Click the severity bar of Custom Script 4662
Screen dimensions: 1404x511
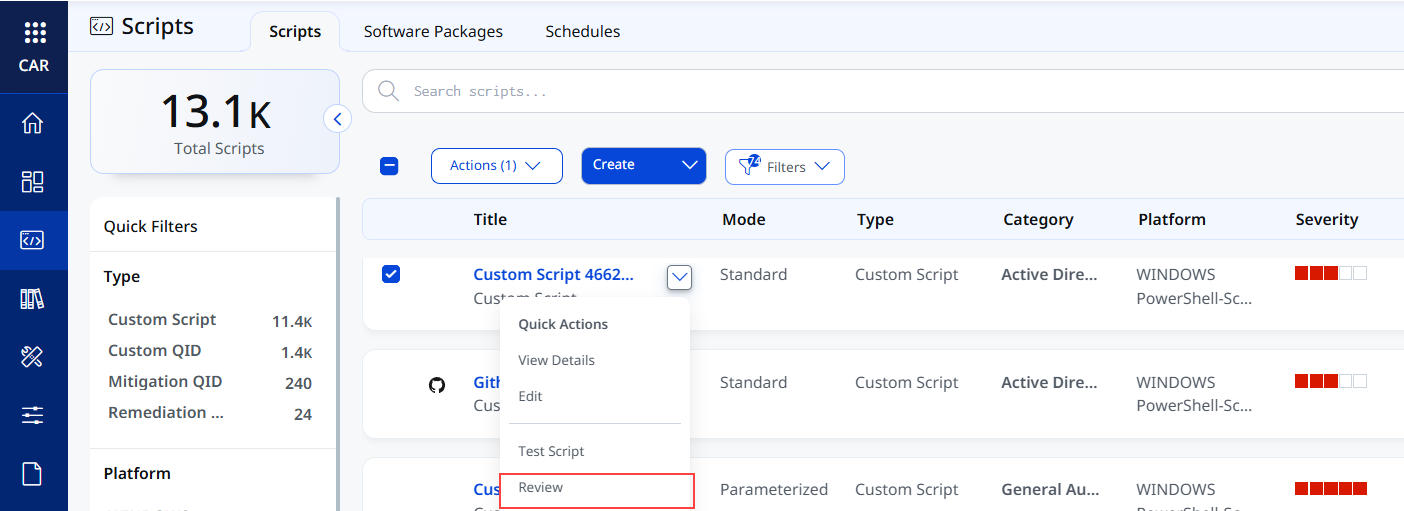coord(1331,273)
